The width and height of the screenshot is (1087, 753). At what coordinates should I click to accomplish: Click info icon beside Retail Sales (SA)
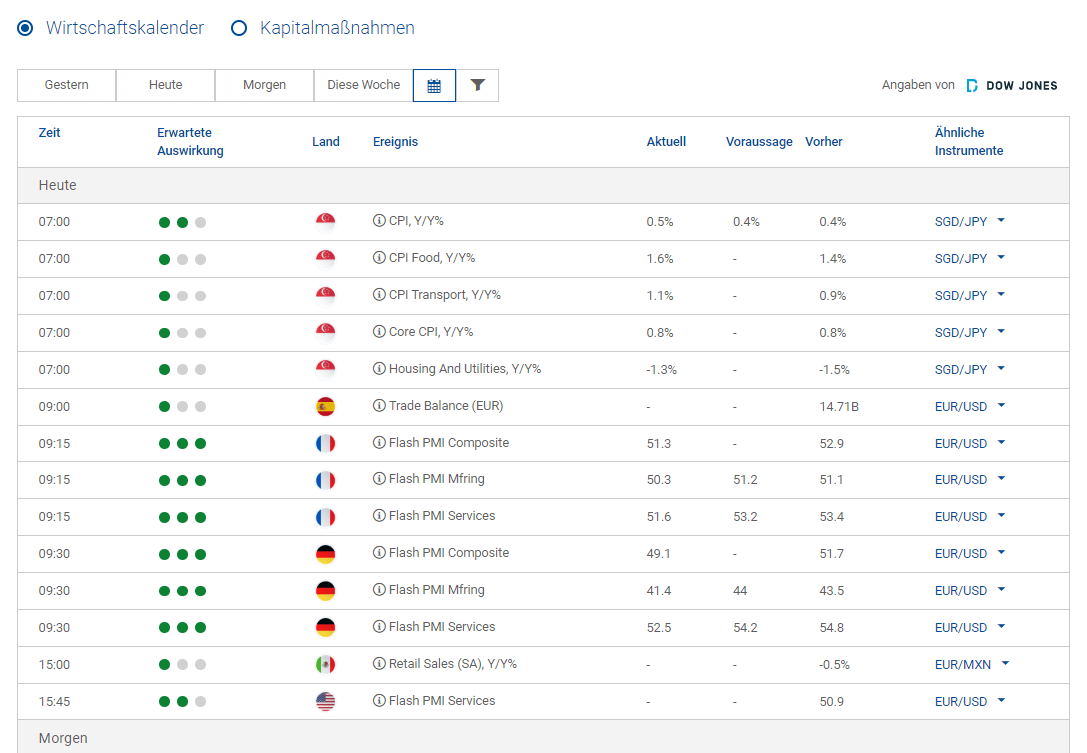tap(379, 664)
